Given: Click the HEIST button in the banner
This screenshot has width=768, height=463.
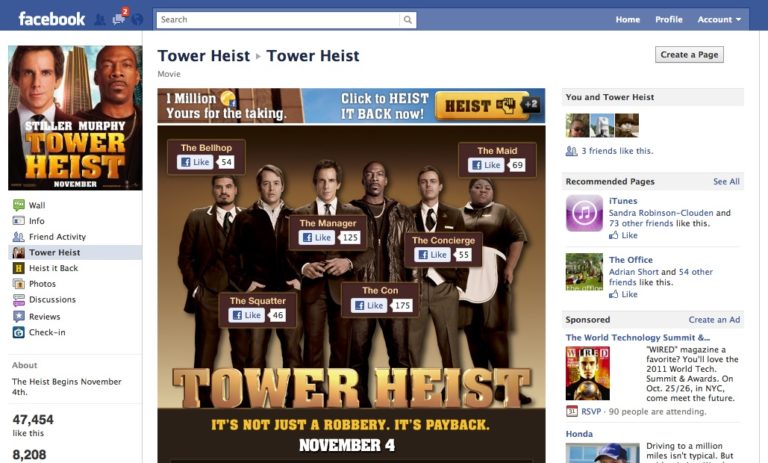Looking at the screenshot, I should click(x=481, y=105).
